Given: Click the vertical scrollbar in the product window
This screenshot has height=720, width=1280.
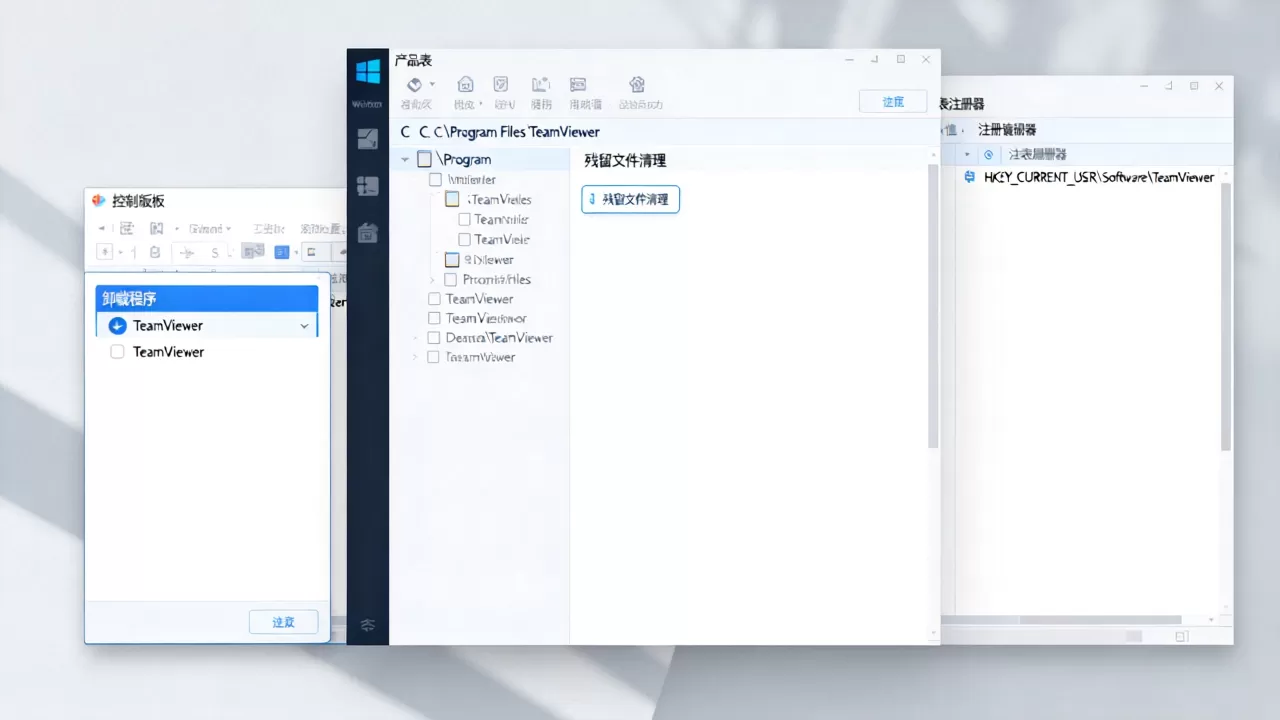Looking at the screenshot, I should pos(933,305).
